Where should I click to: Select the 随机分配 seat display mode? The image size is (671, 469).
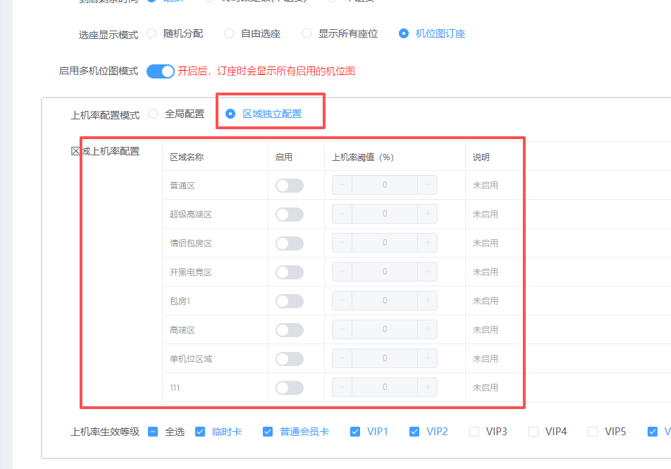(x=152, y=33)
